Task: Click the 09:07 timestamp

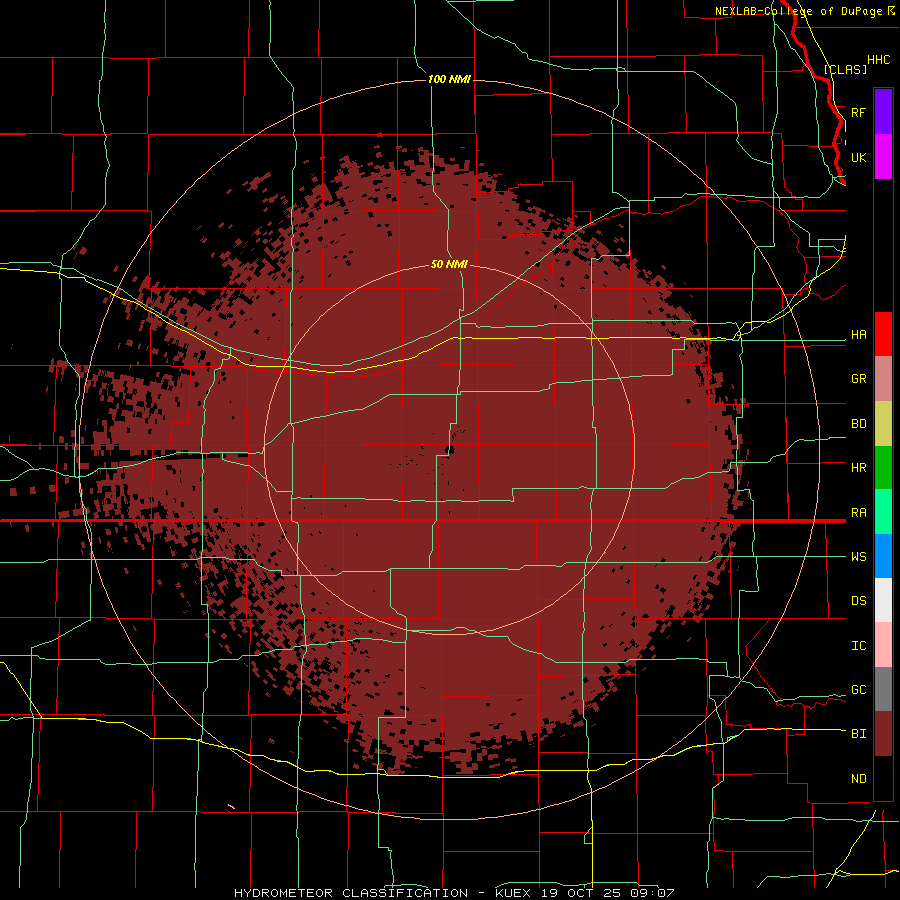Action: click(655, 893)
